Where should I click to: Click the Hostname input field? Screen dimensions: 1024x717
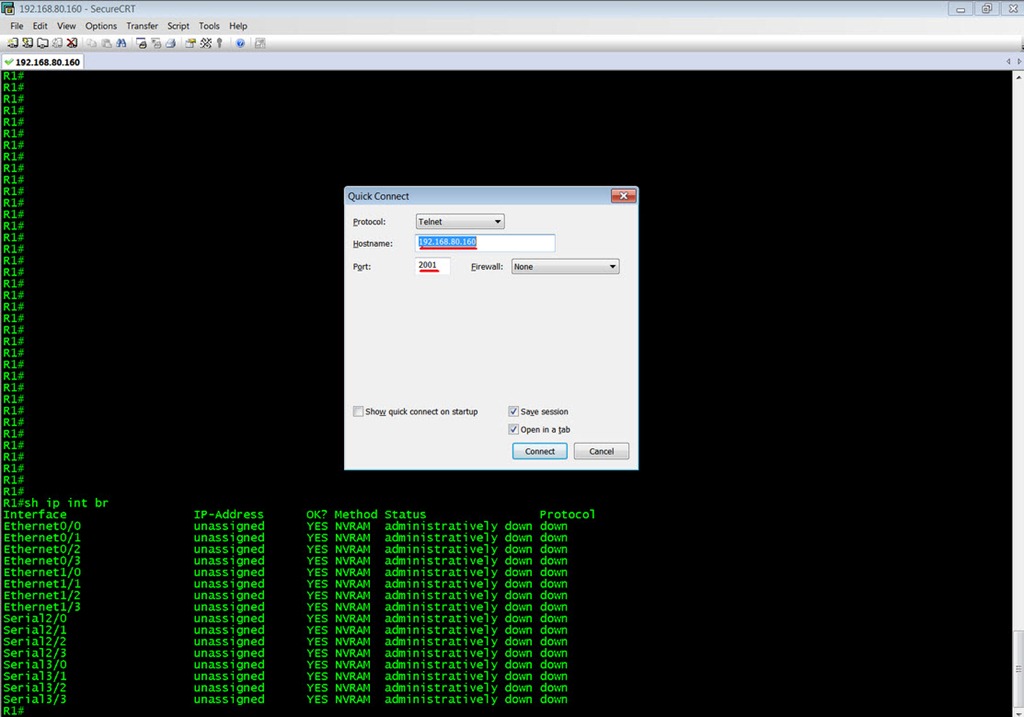click(x=485, y=243)
